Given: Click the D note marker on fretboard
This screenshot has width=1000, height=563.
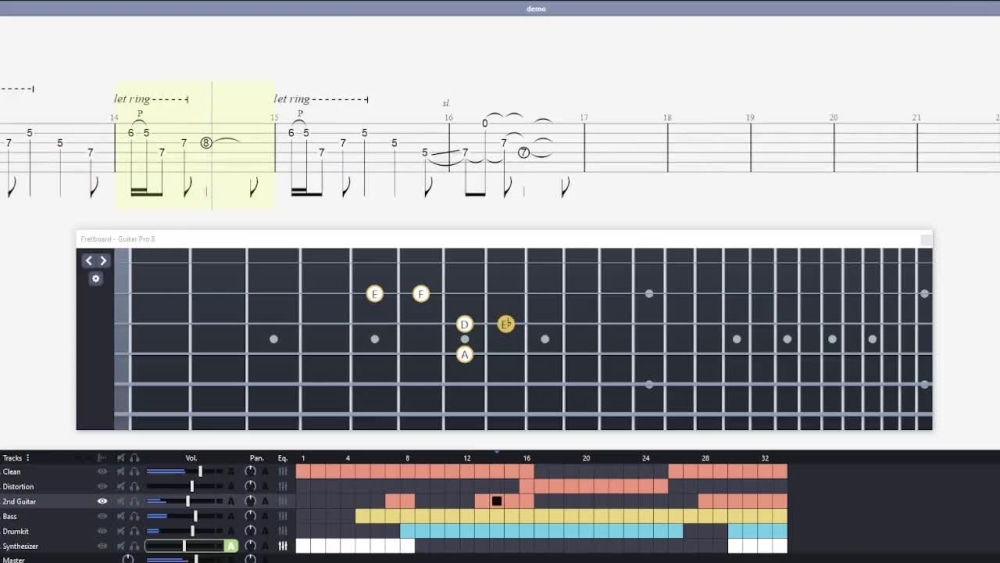Looking at the screenshot, I should tap(464, 324).
